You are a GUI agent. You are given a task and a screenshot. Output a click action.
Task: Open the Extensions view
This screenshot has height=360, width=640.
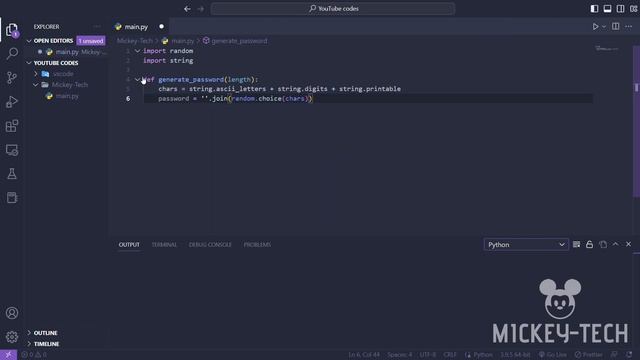click(12, 126)
